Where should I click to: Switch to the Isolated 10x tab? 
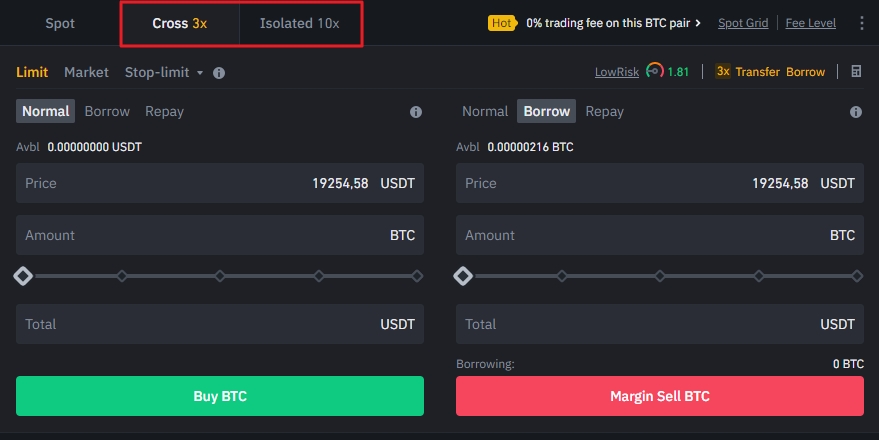pyautogui.click(x=299, y=23)
